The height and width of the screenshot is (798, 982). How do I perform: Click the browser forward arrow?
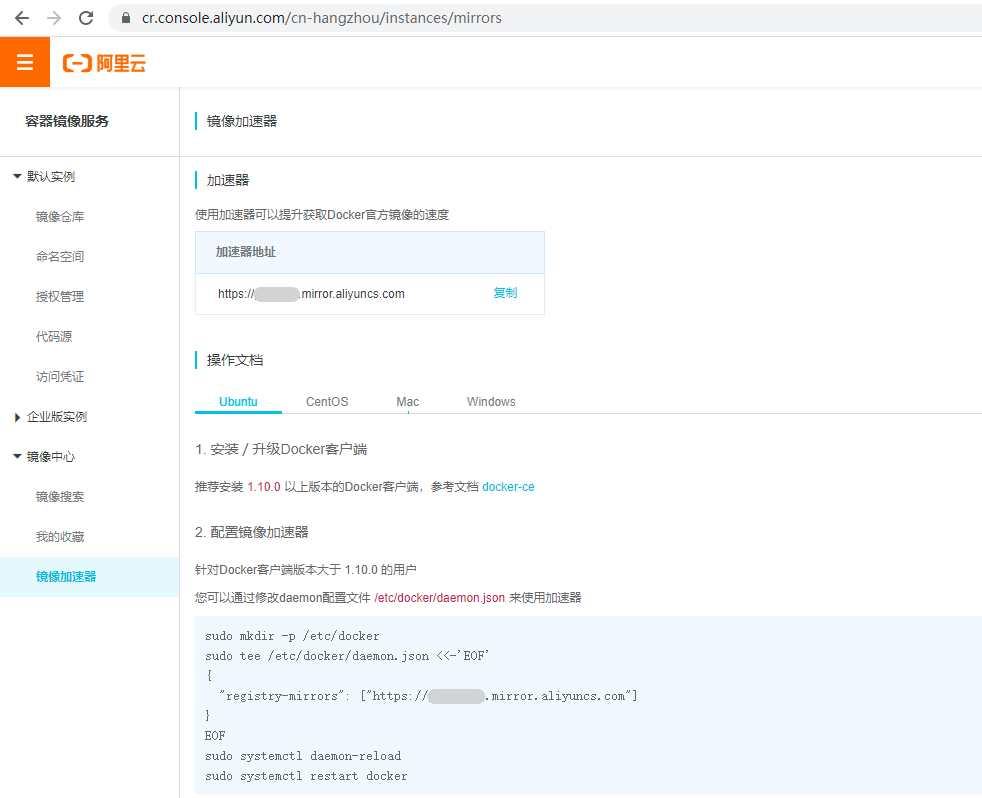tap(54, 18)
